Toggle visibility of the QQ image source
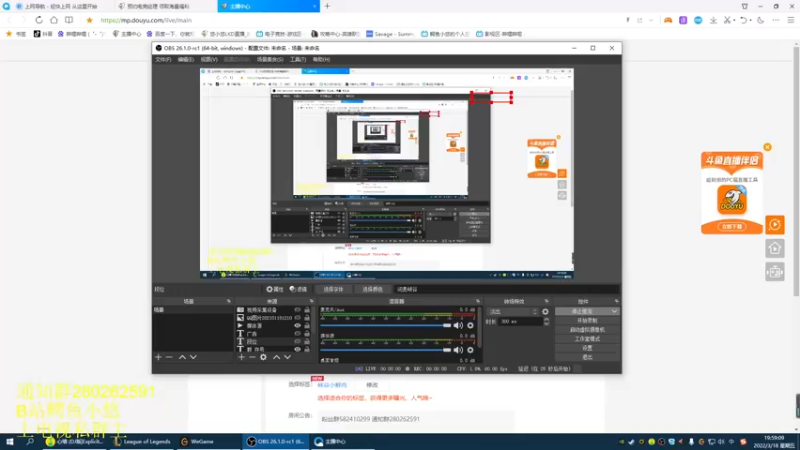 click(x=297, y=318)
